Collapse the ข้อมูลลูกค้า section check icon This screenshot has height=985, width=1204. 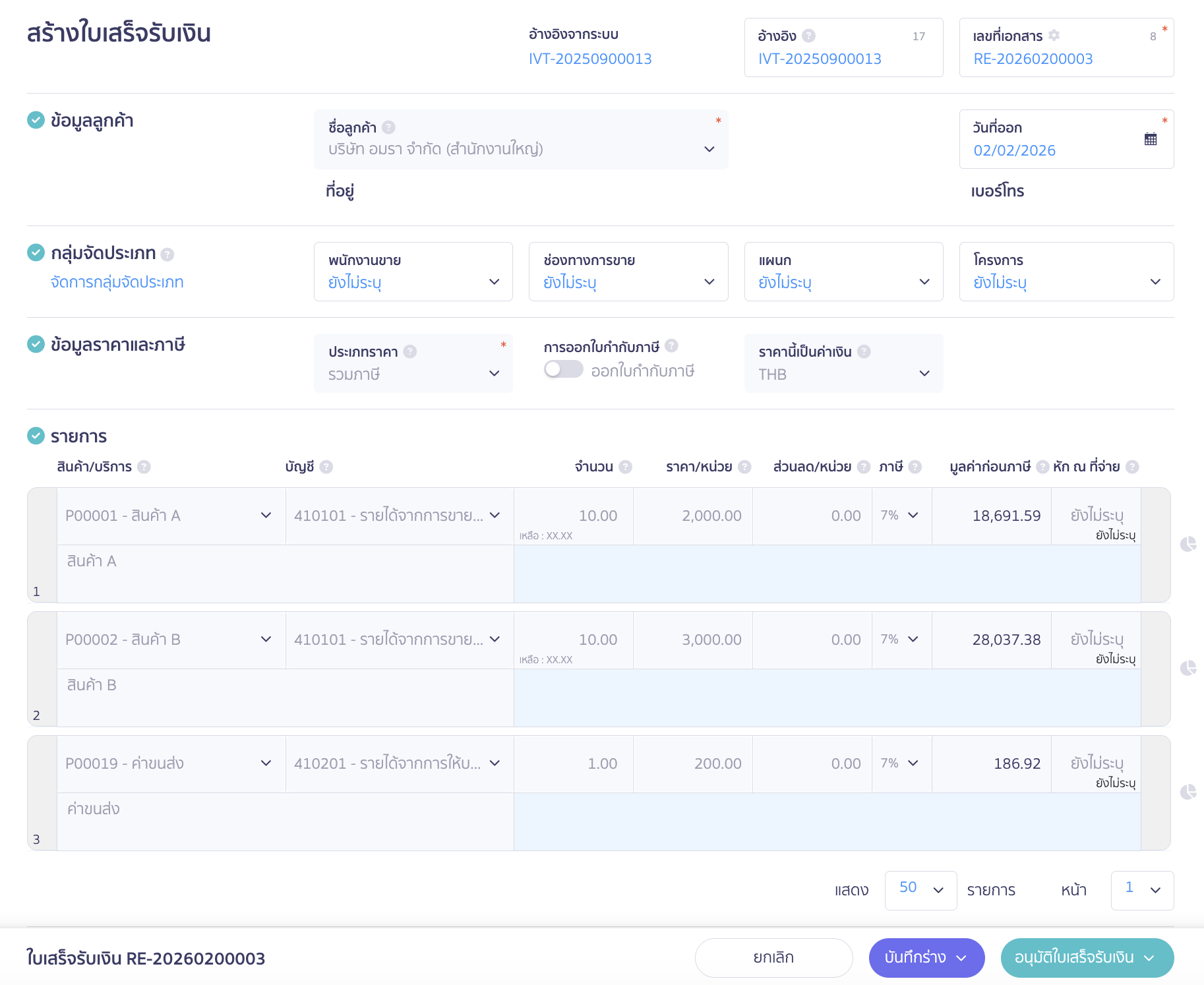click(x=36, y=120)
